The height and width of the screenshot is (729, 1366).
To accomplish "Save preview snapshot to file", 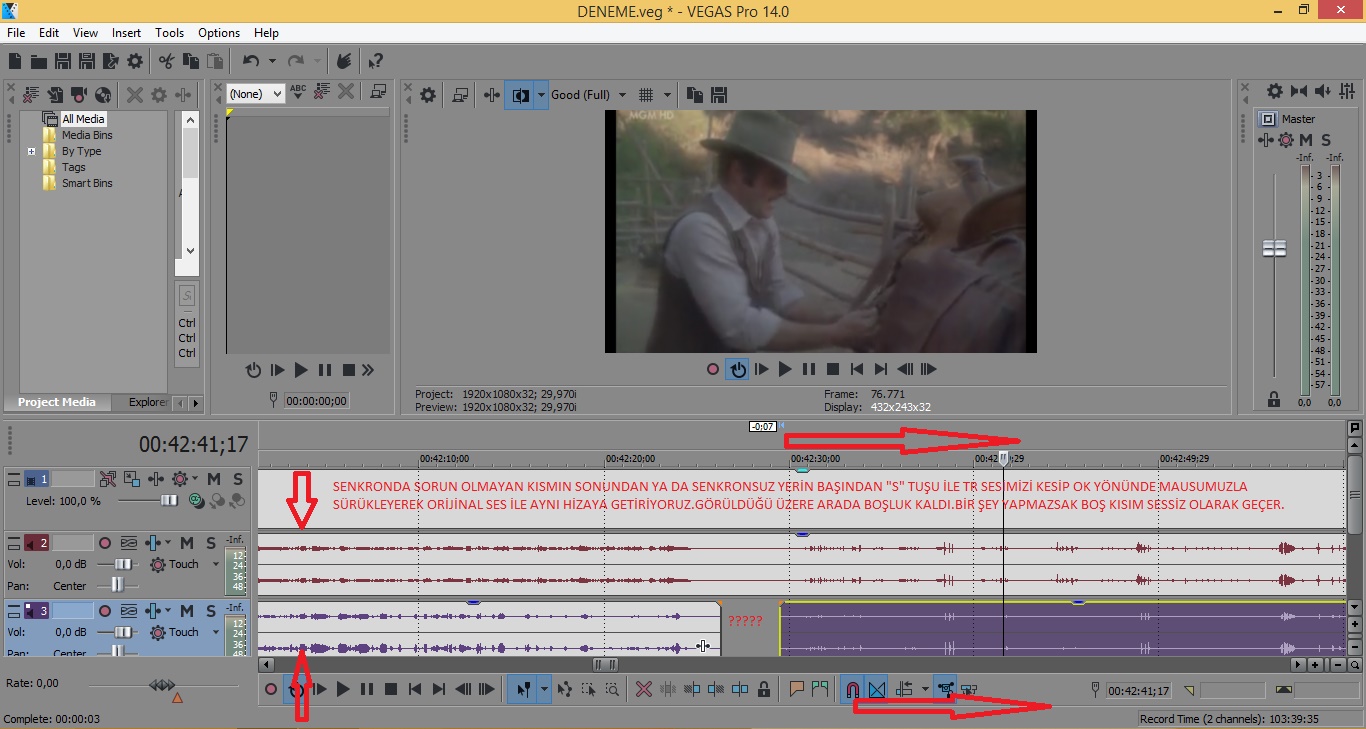I will pyautogui.click(x=718, y=95).
